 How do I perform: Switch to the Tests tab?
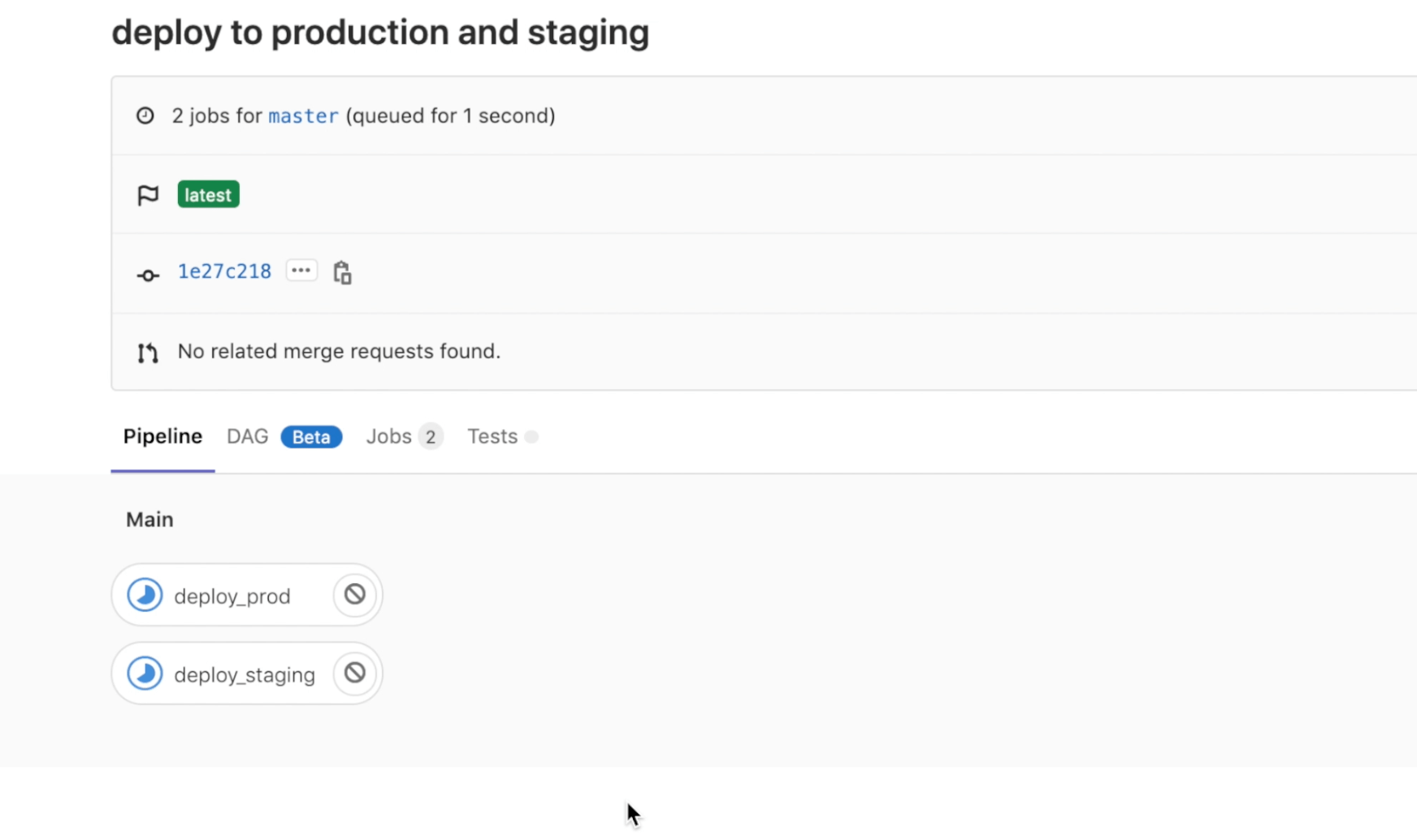click(492, 436)
